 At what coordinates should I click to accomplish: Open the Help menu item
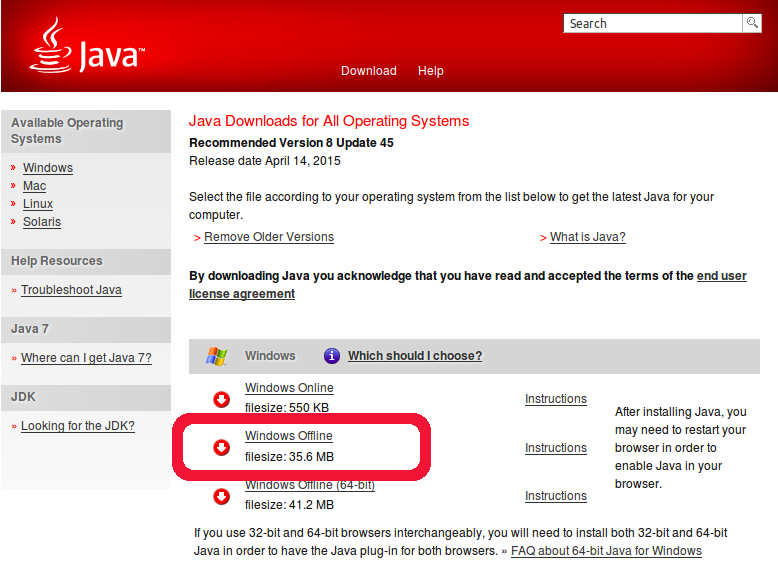tap(431, 71)
